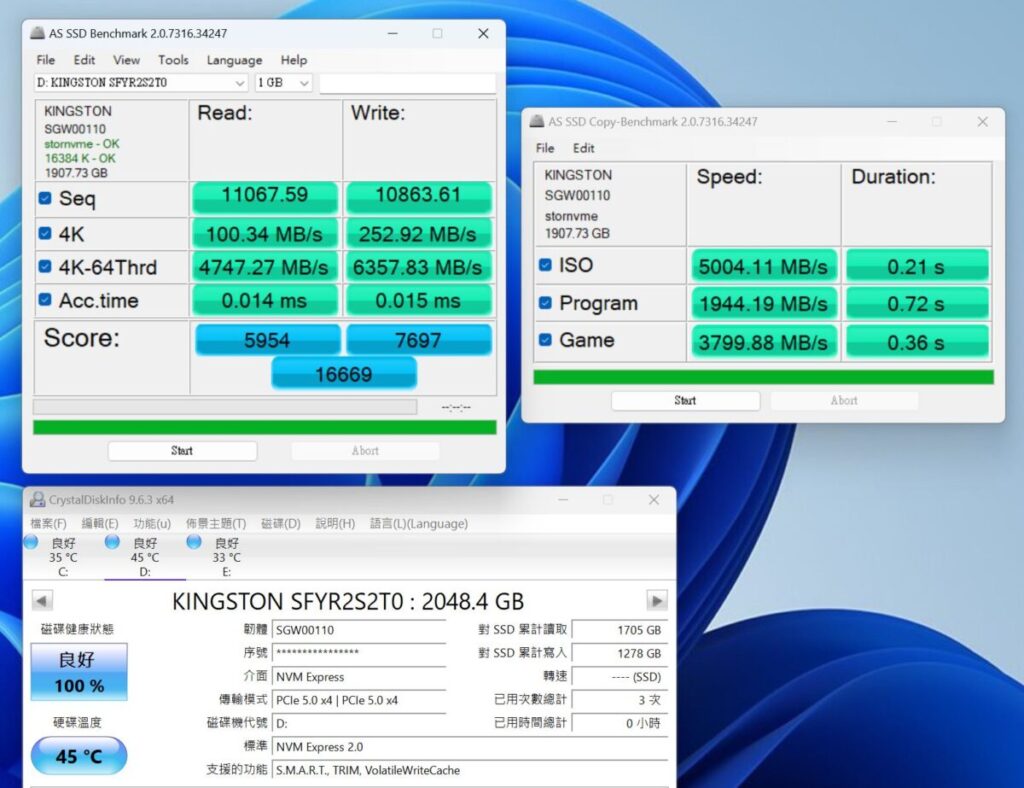Click the 45 °C disk temperature button

point(79,756)
